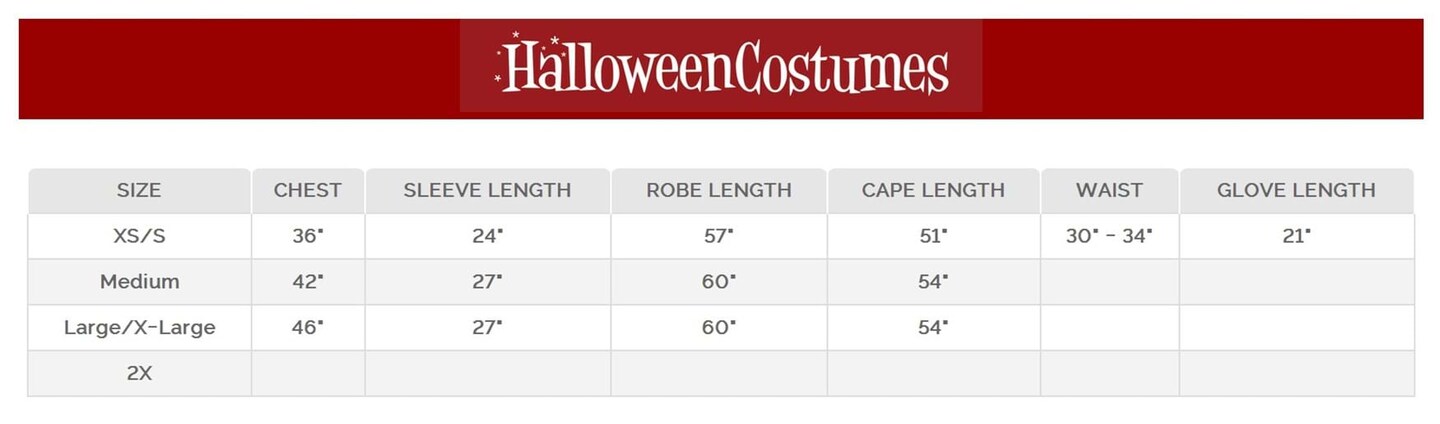Select the SIZE column header
The image size is (1440, 424).
(x=139, y=190)
